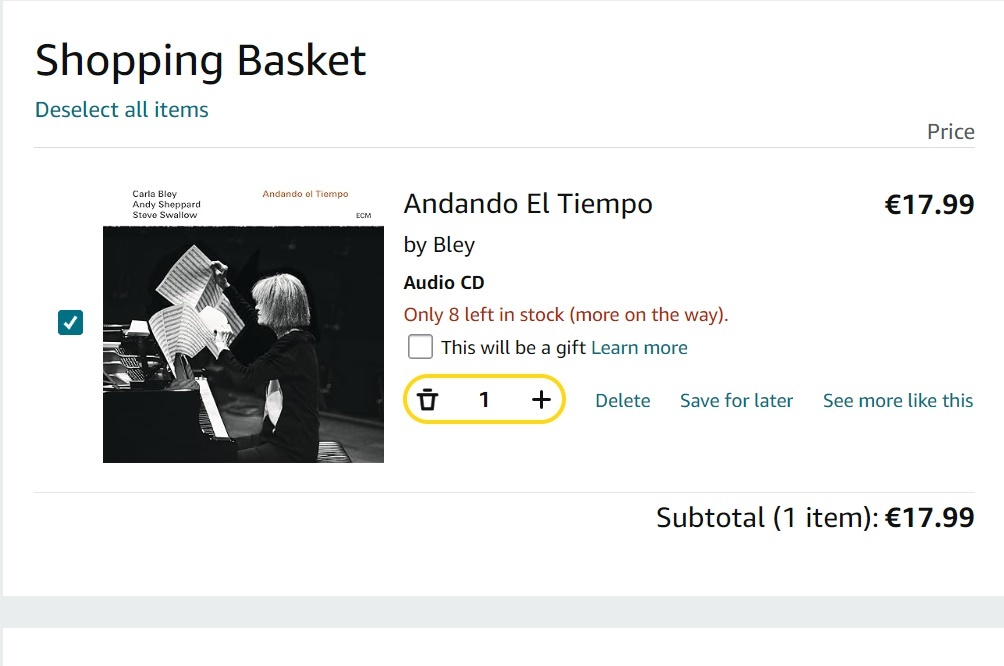The image size is (1004, 666).
Task: Click the subtotal amount €17.99
Action: click(929, 517)
